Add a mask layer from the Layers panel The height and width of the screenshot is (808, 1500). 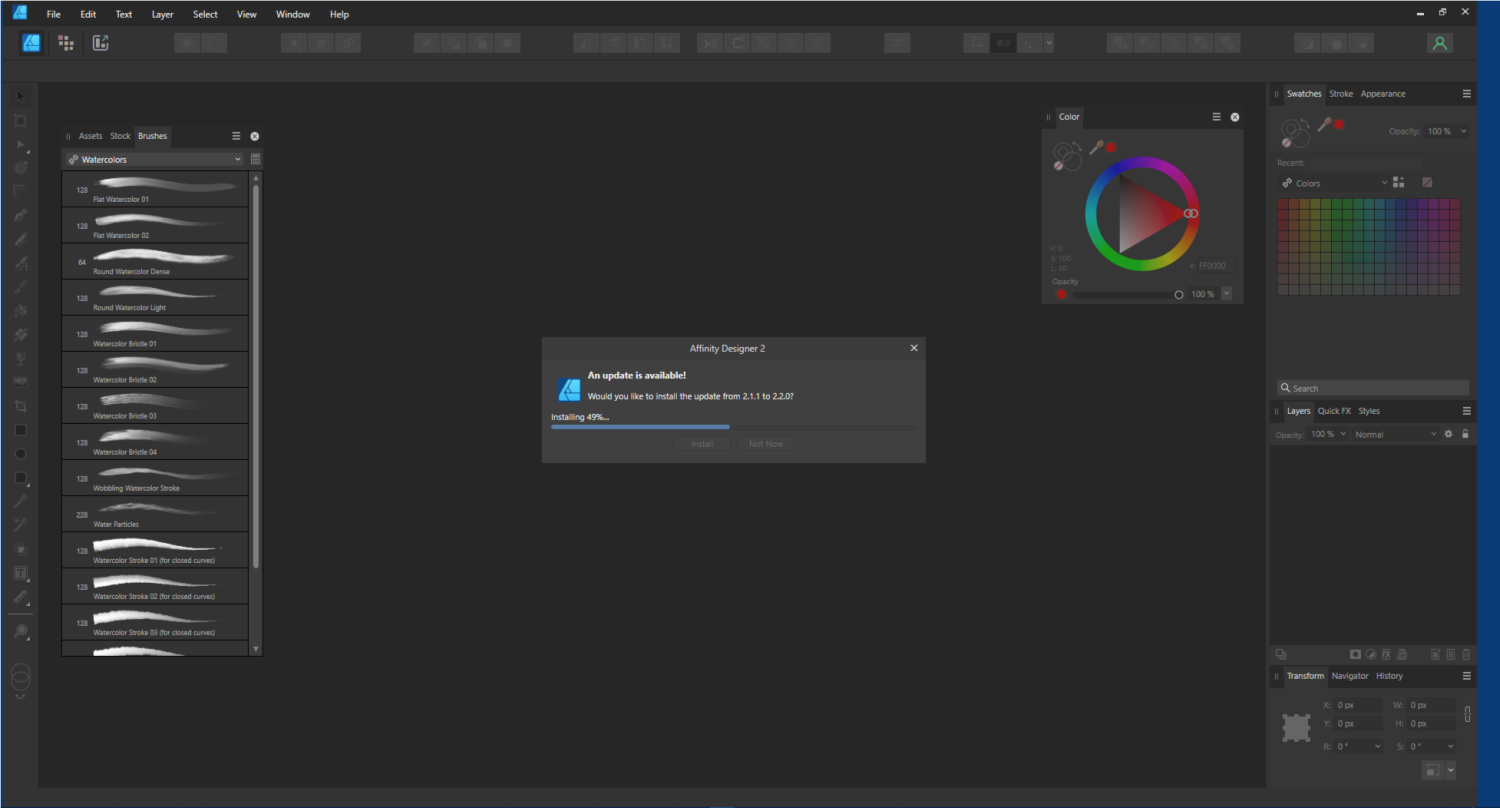point(1356,654)
